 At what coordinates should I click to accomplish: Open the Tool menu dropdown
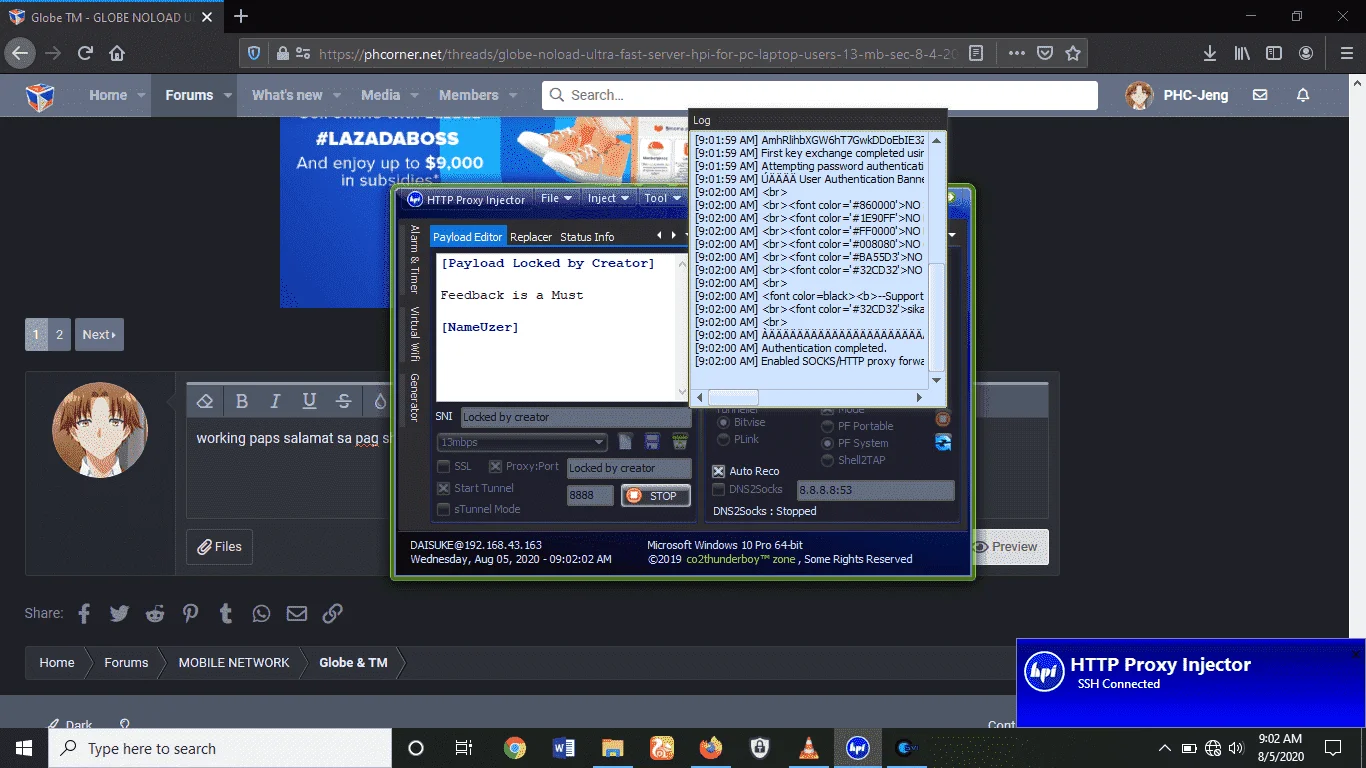(x=663, y=198)
